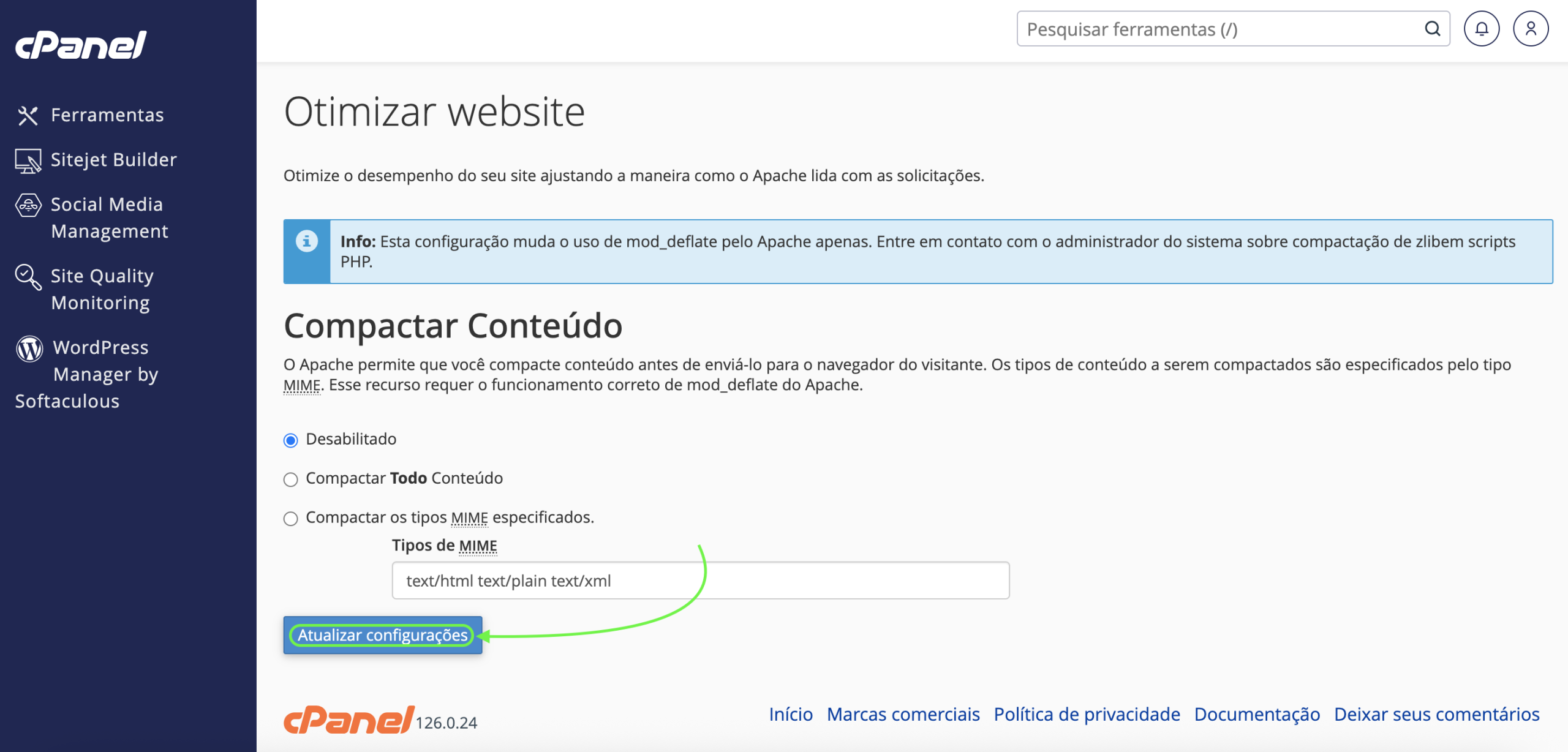1568x752 pixels.
Task: Open the Documentação footer link
Action: click(1257, 714)
